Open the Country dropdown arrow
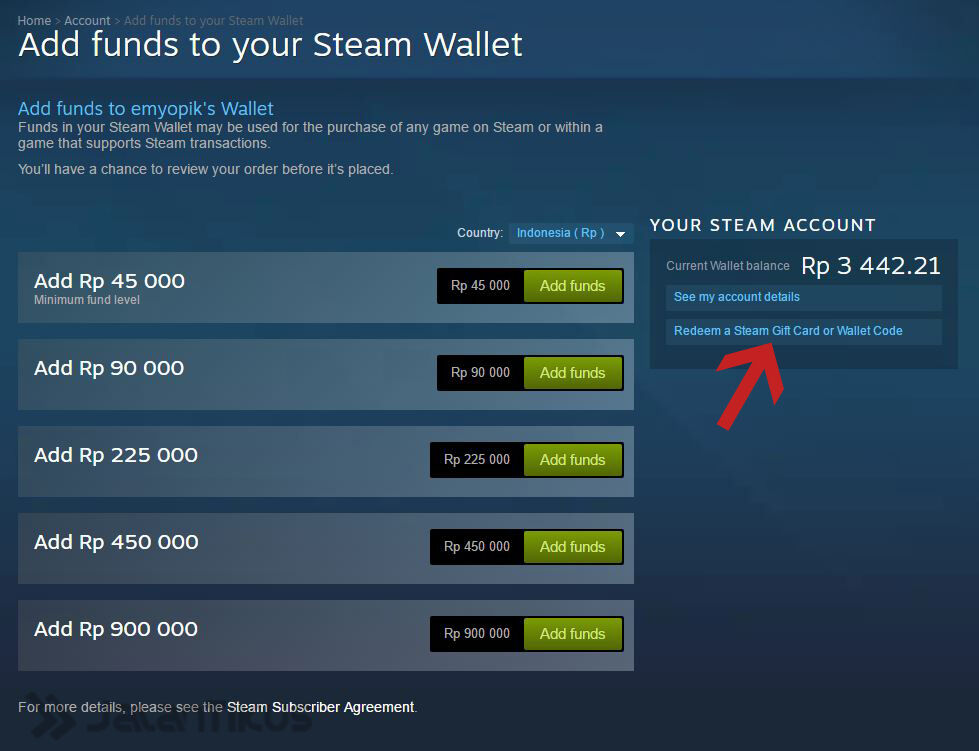Viewport: 979px width, 751px height. (x=620, y=234)
